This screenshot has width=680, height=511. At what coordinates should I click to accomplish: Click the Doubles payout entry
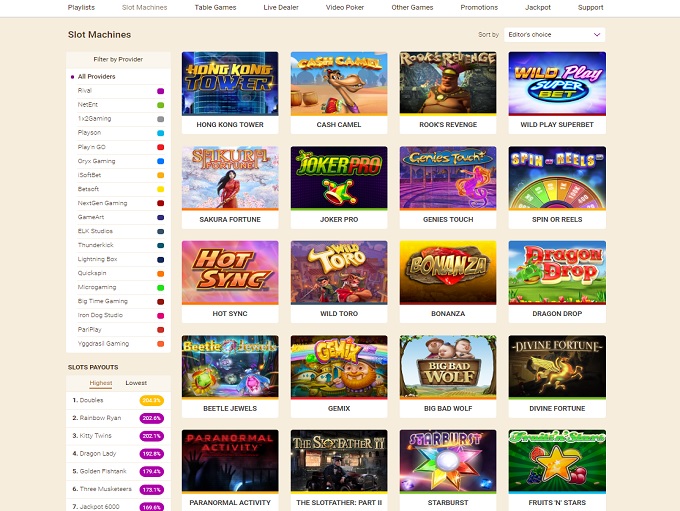pyautogui.click(x=91, y=400)
